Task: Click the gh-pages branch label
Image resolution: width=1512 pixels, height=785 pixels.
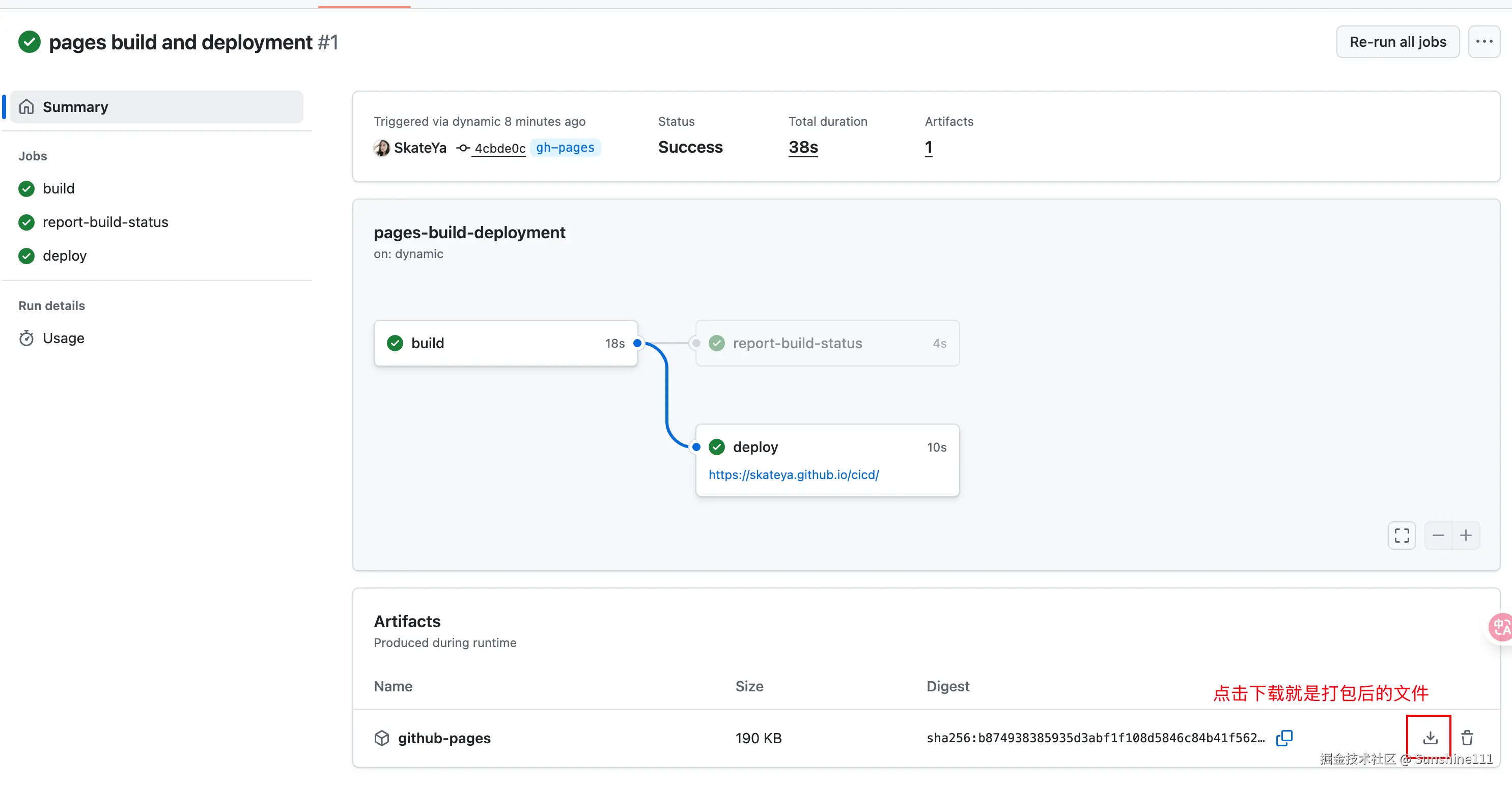Action: (565, 147)
